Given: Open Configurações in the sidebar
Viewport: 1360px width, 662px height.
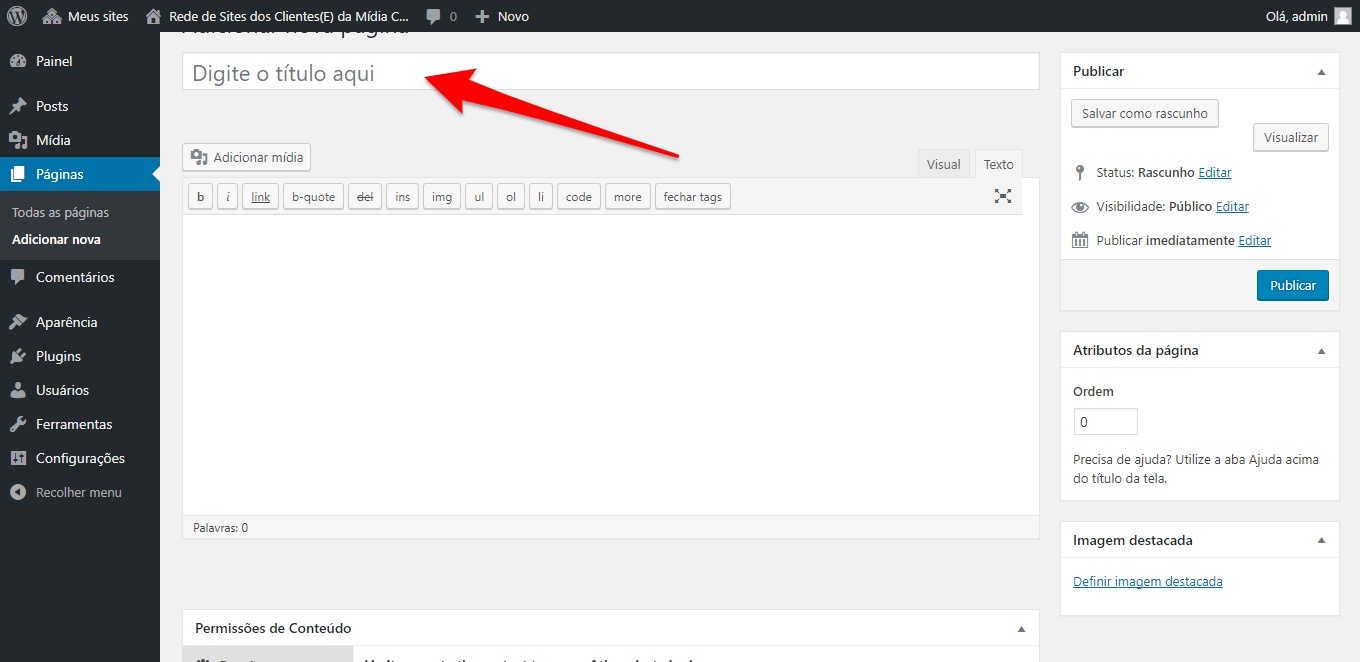Looking at the screenshot, I should point(80,458).
